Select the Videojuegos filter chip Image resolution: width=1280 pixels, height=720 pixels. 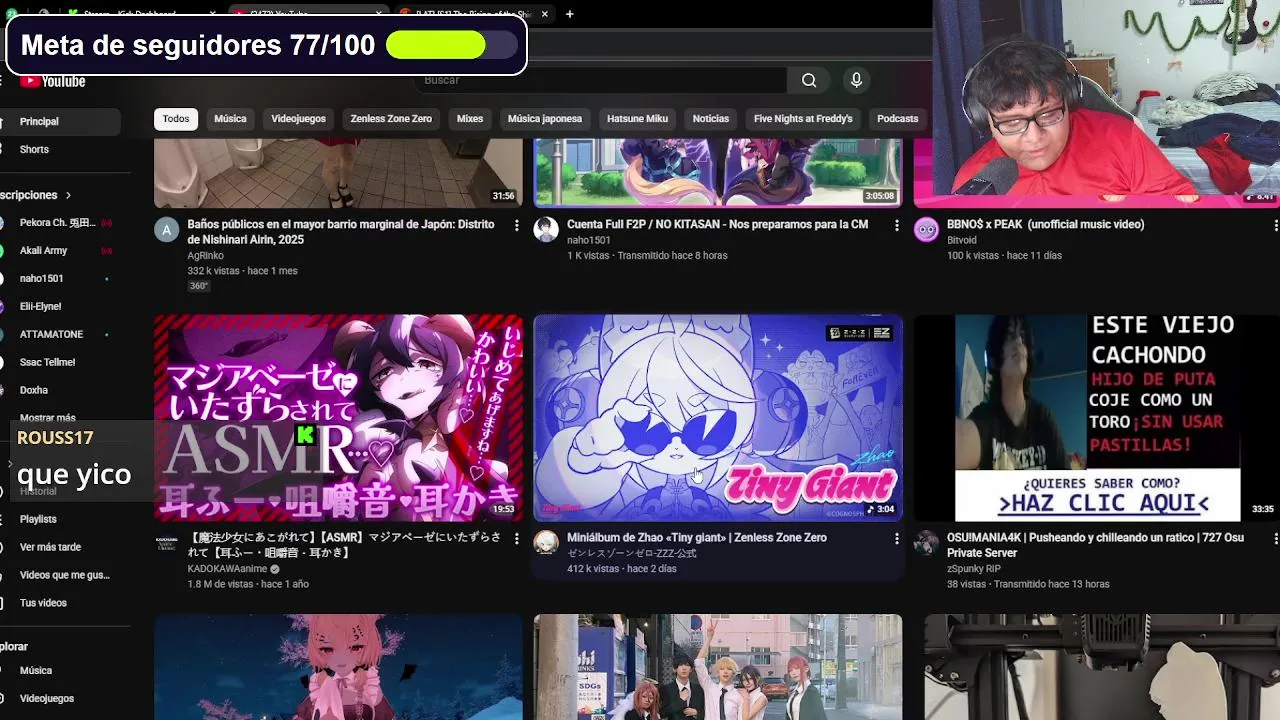(298, 119)
